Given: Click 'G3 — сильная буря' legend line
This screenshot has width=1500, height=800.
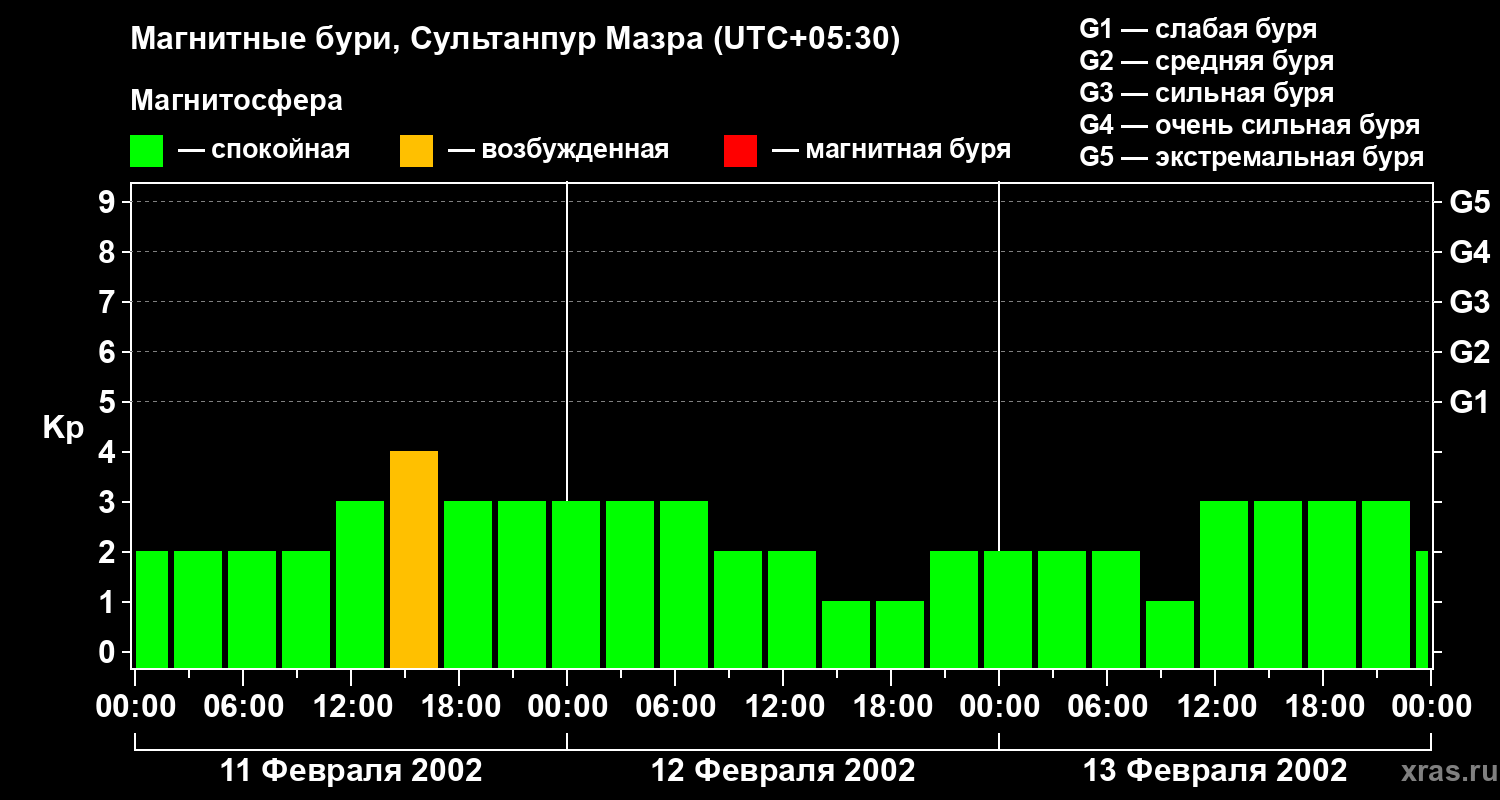Looking at the screenshot, I should pyautogui.click(x=1207, y=93).
